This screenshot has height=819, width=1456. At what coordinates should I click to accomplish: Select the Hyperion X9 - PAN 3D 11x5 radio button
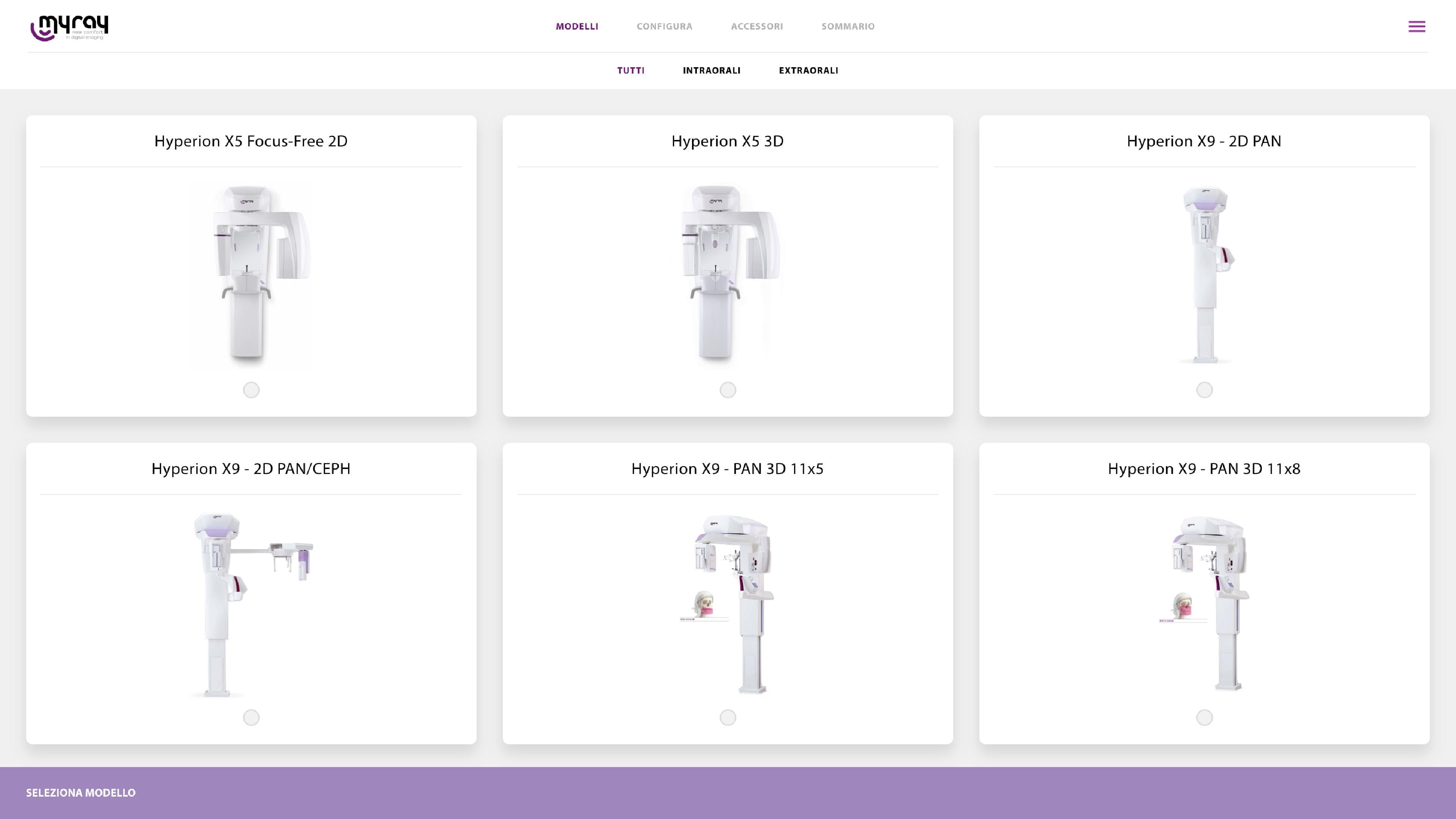pos(728,718)
